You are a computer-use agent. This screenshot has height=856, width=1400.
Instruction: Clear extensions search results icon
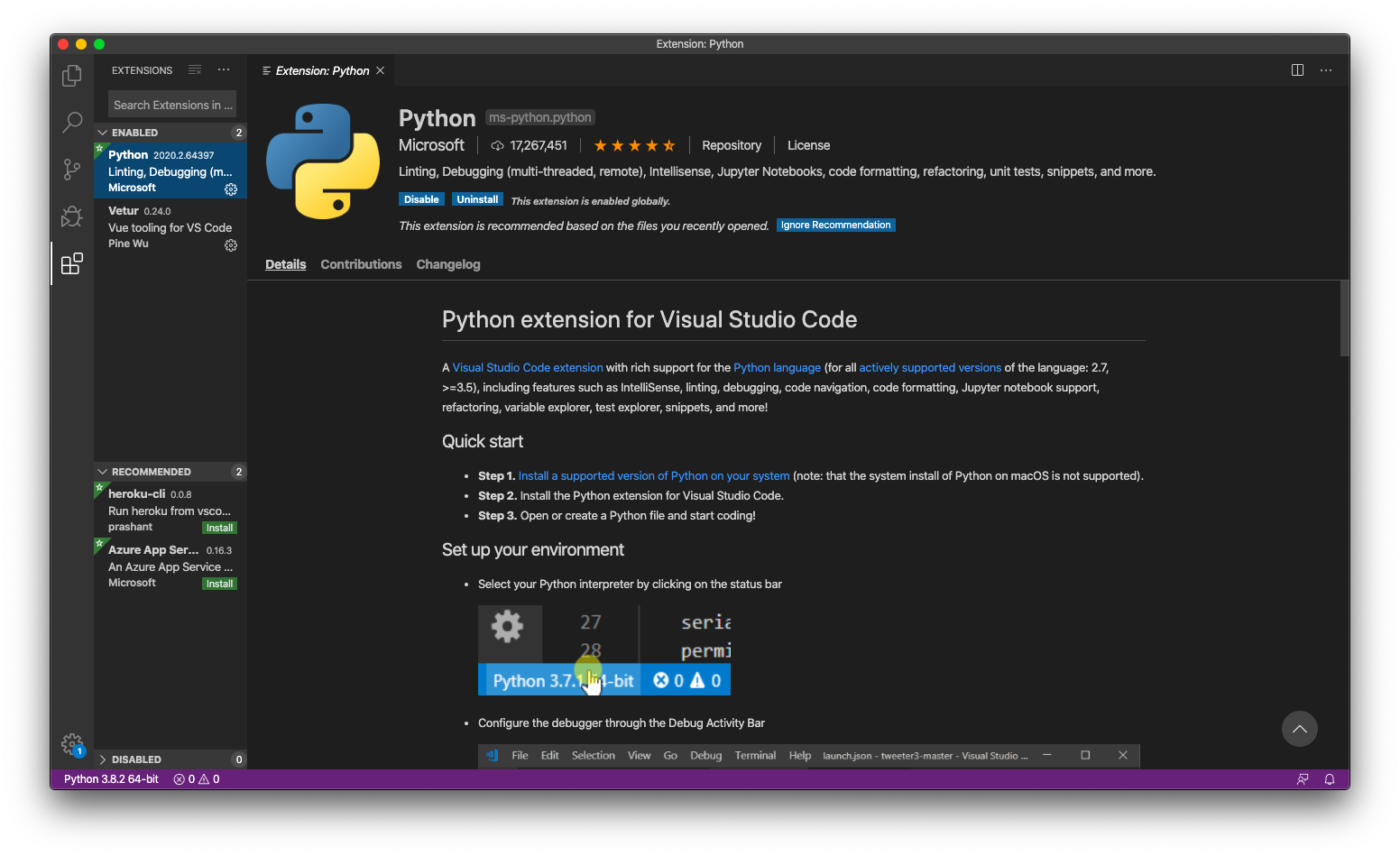pos(195,69)
